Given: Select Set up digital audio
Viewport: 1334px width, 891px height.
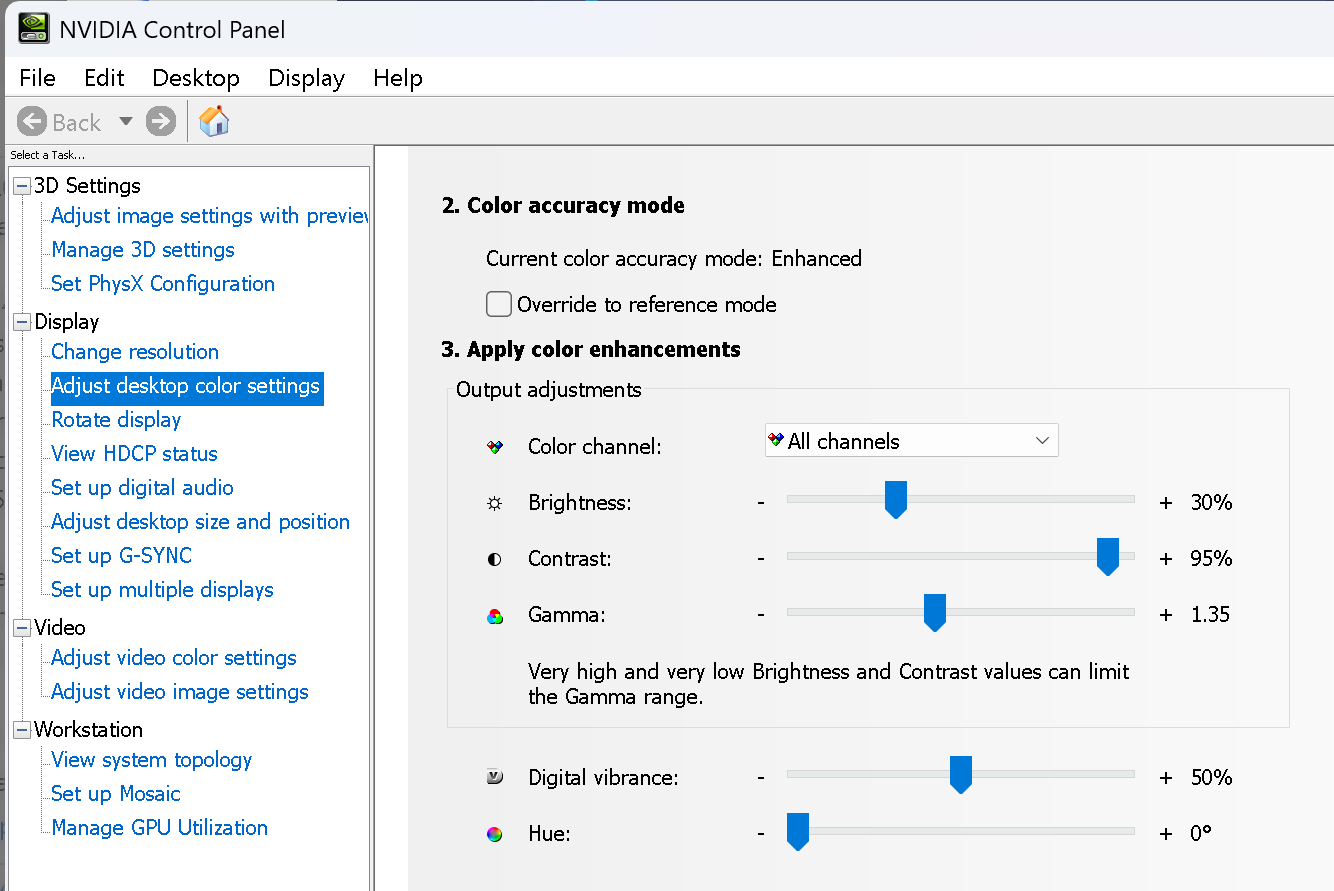Looking at the screenshot, I should tap(142, 488).
